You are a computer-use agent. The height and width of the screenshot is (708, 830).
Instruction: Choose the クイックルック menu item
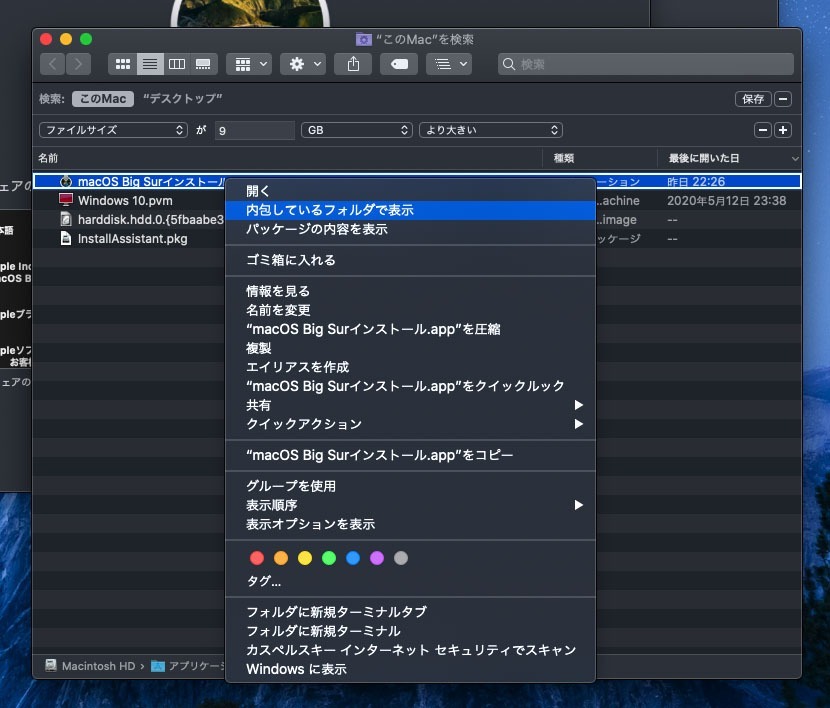[x=410, y=386]
